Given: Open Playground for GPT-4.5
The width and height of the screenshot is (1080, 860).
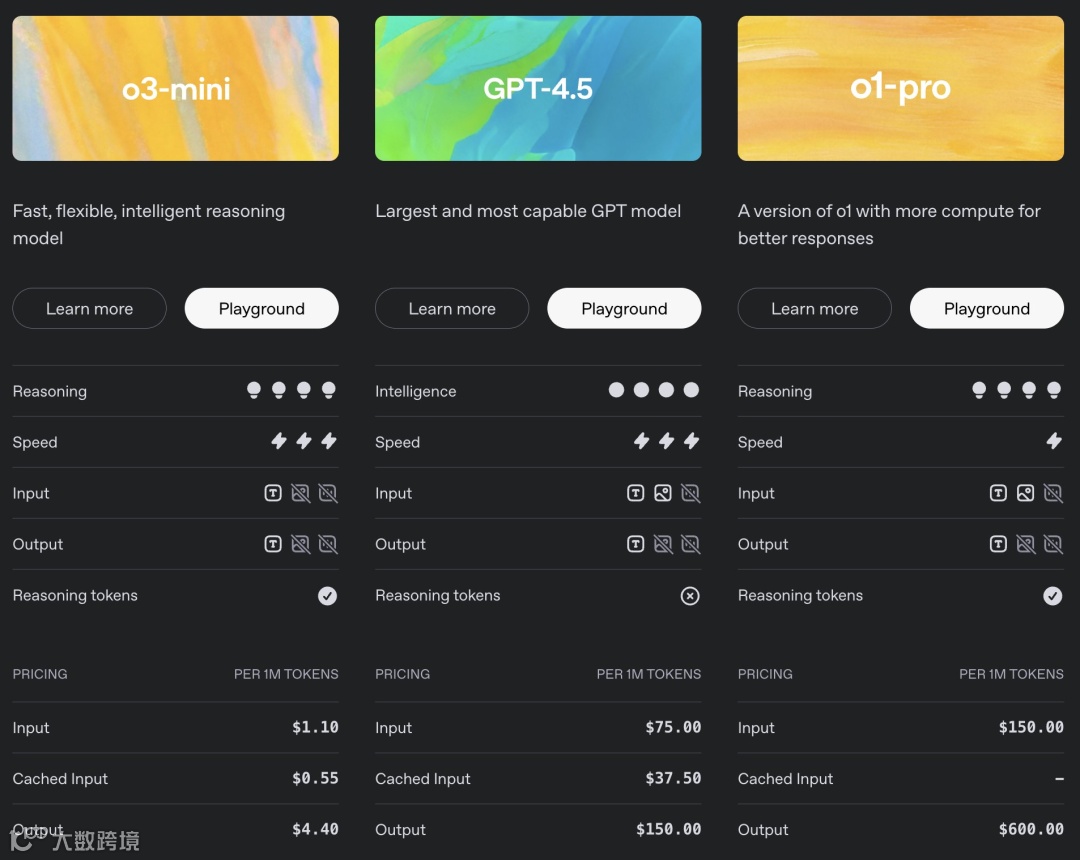Looking at the screenshot, I should coord(624,308).
